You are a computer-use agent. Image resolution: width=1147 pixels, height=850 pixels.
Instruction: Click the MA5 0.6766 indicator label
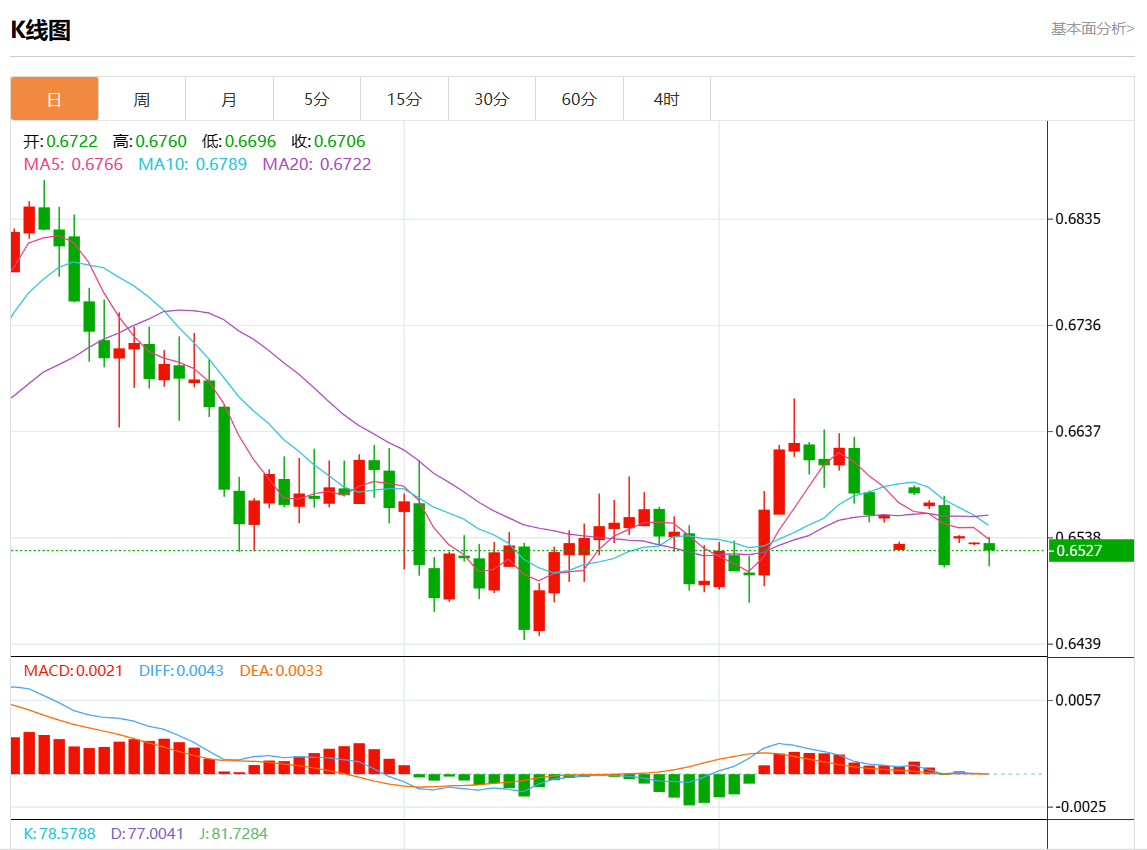(x=73, y=164)
